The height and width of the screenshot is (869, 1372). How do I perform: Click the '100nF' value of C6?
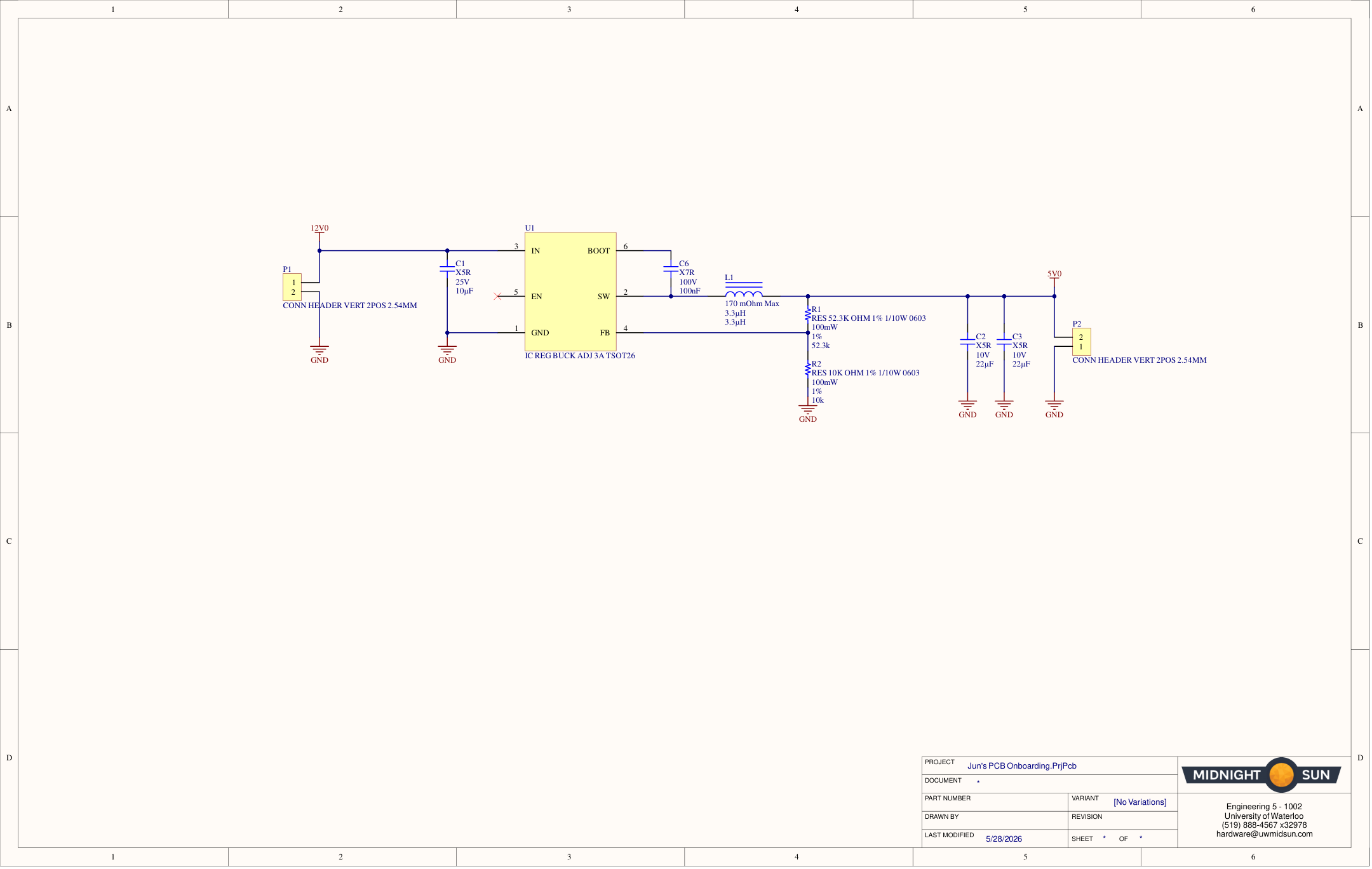tap(690, 291)
